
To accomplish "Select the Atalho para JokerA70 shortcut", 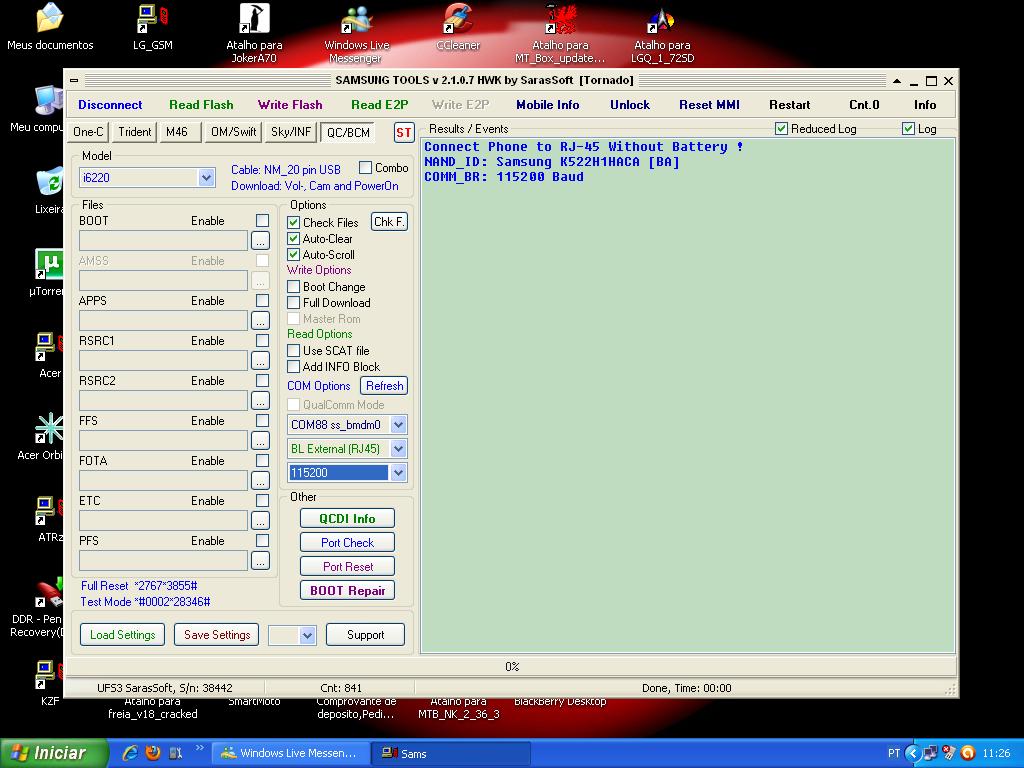I will (x=254, y=33).
